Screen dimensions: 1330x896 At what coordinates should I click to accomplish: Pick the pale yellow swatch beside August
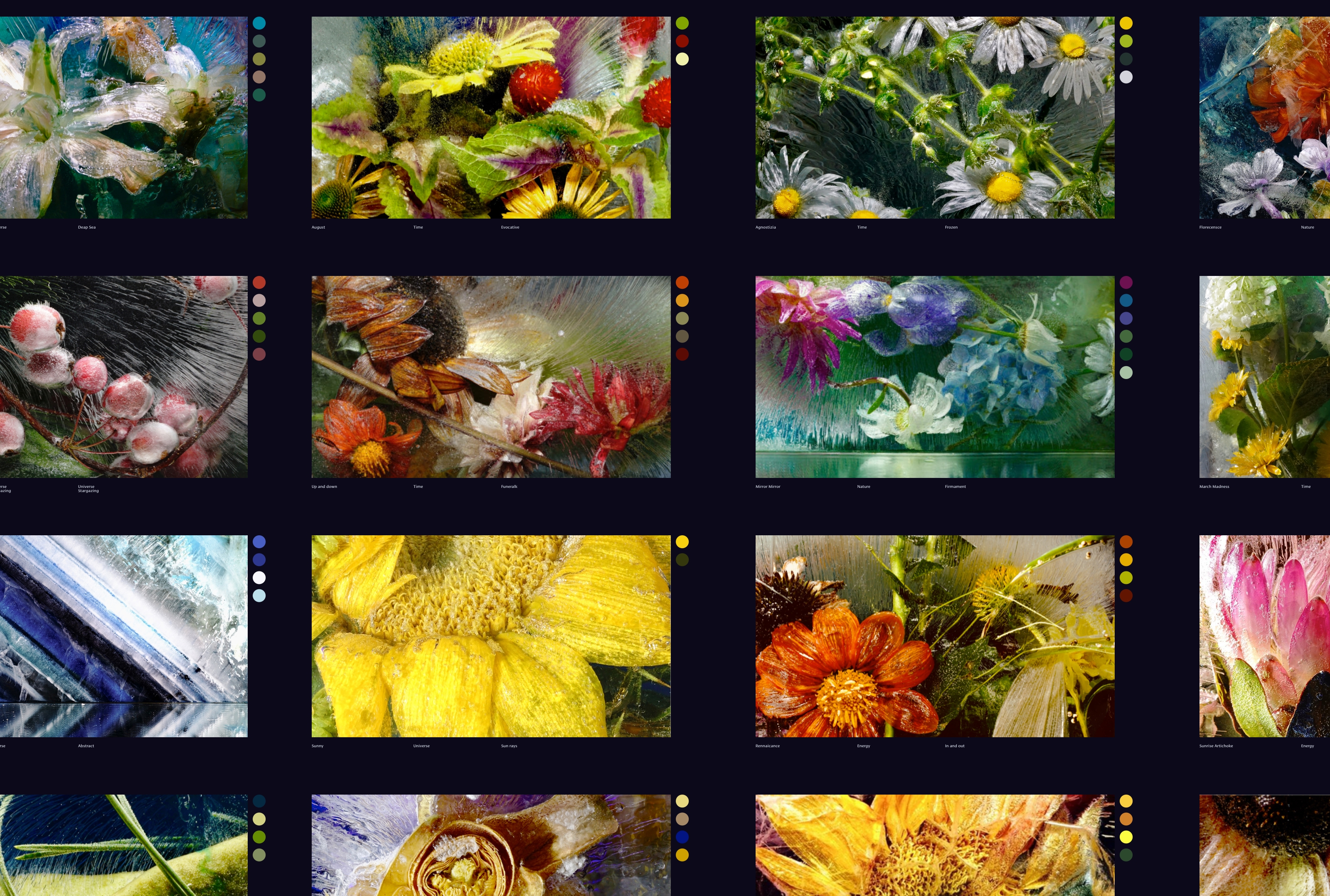[x=682, y=59]
